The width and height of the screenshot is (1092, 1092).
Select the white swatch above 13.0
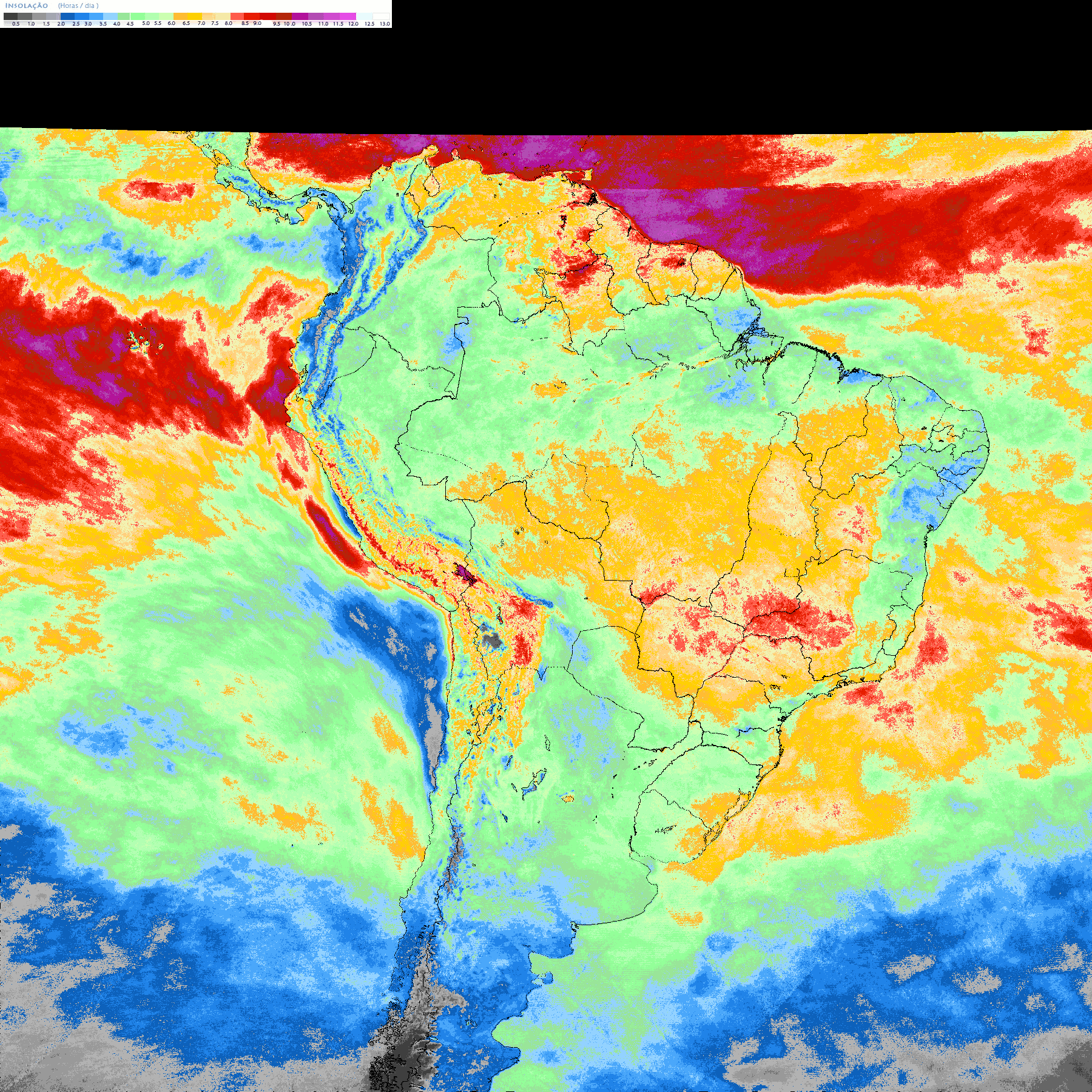(x=381, y=16)
